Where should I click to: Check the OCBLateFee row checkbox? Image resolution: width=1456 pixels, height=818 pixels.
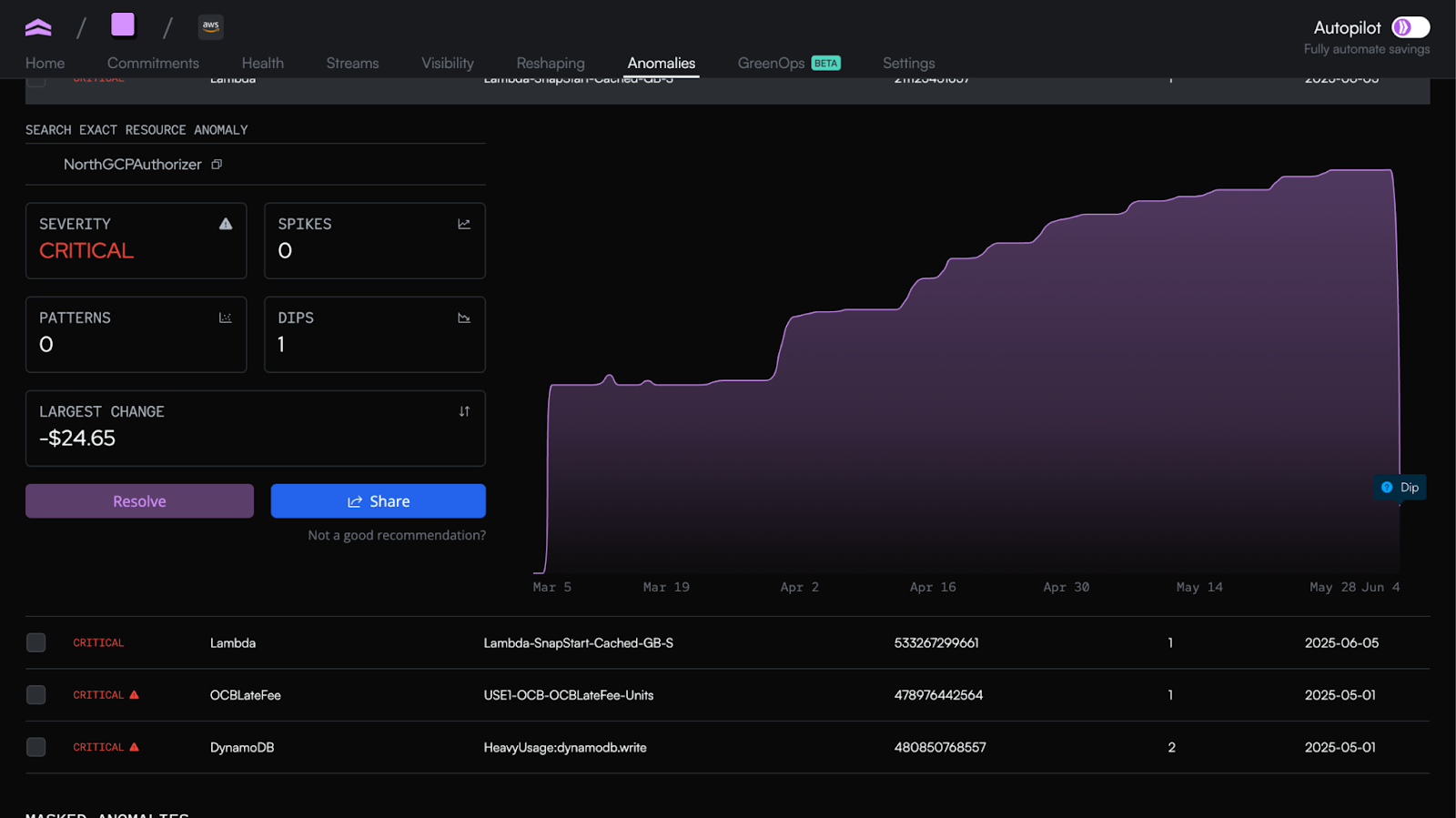pos(35,695)
